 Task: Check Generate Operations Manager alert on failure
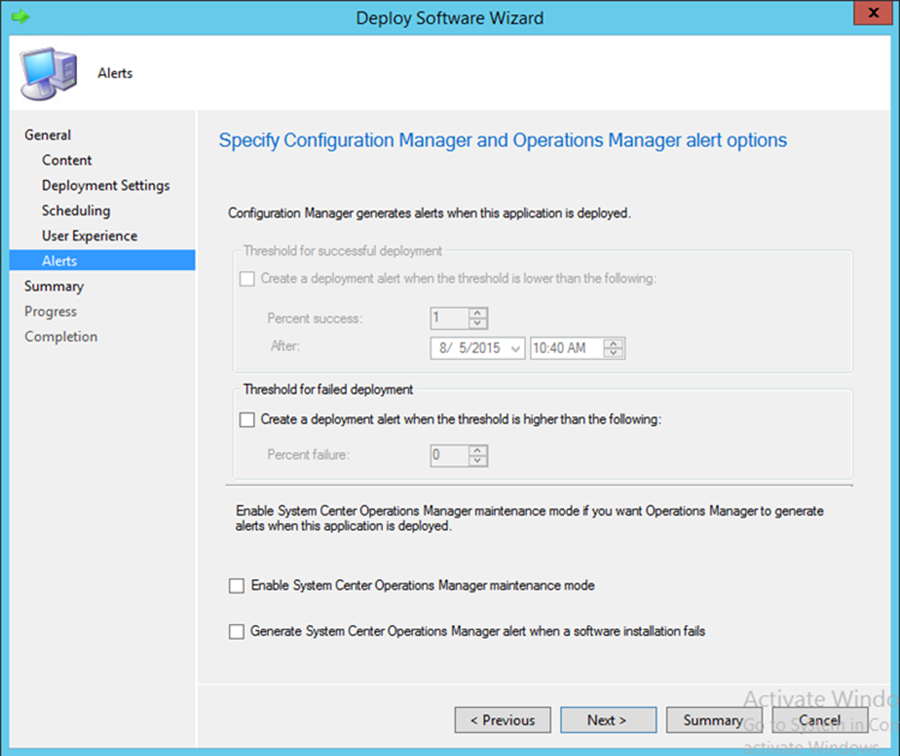point(236,631)
